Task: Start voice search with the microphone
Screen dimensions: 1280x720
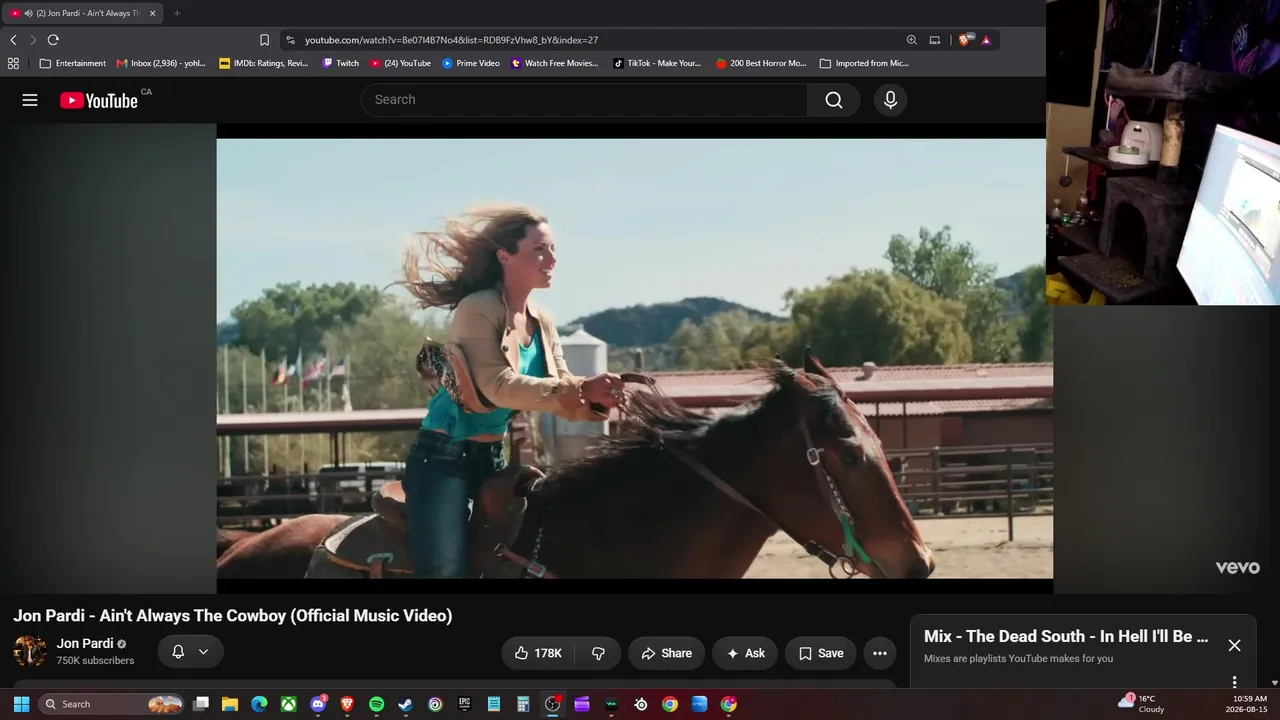Action: (x=890, y=100)
